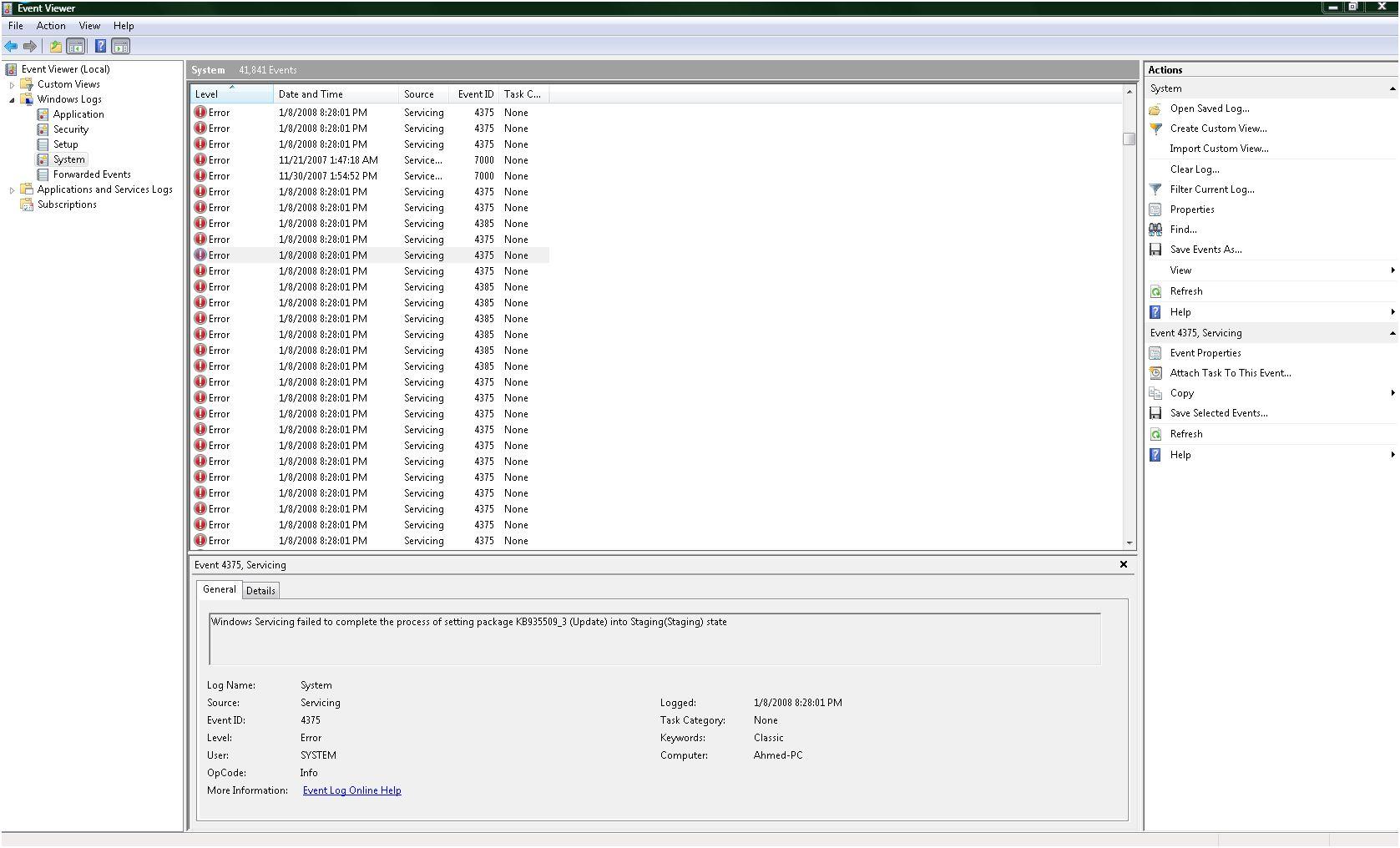The width and height of the screenshot is (1400, 848).
Task: Collapse the Event 4375, Servicing actions section
Action: 1392,333
